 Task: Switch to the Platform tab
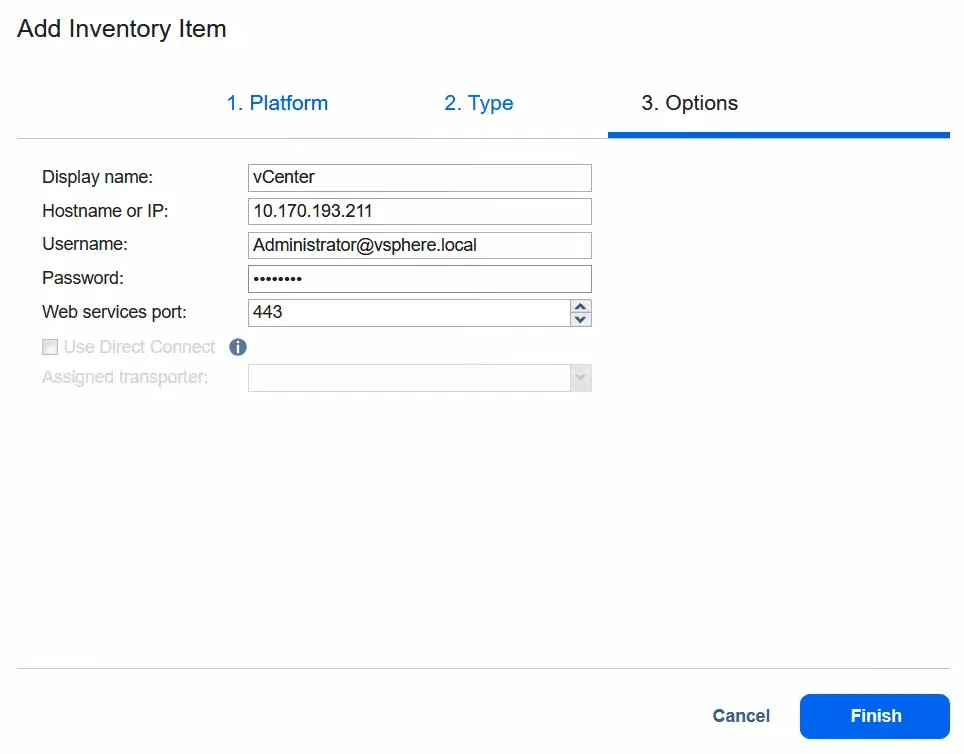point(277,102)
